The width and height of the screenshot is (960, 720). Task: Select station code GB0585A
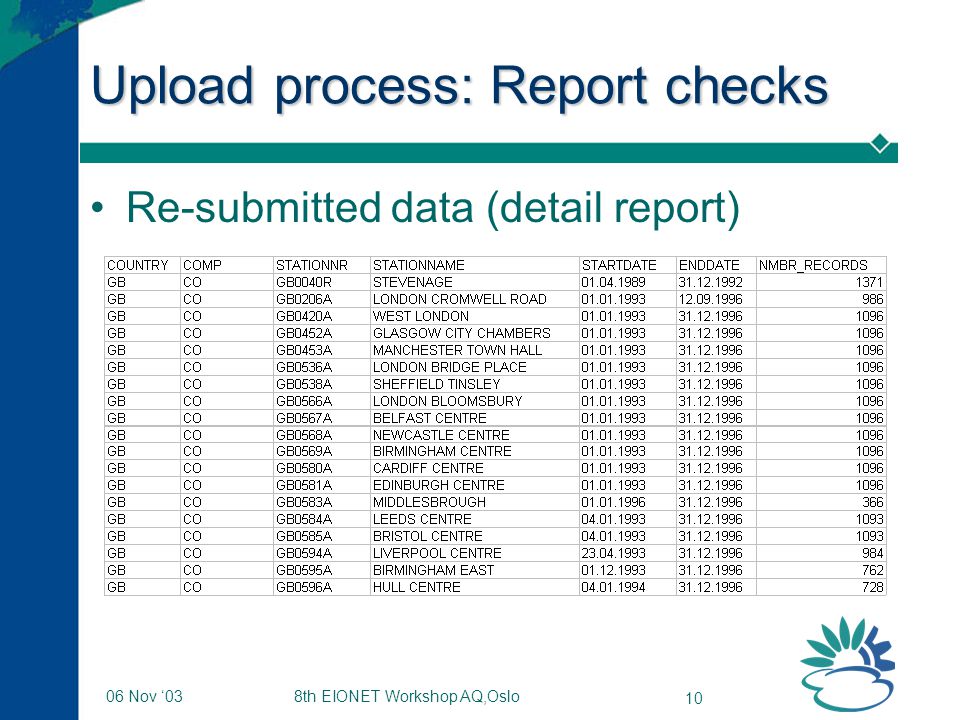[304, 536]
